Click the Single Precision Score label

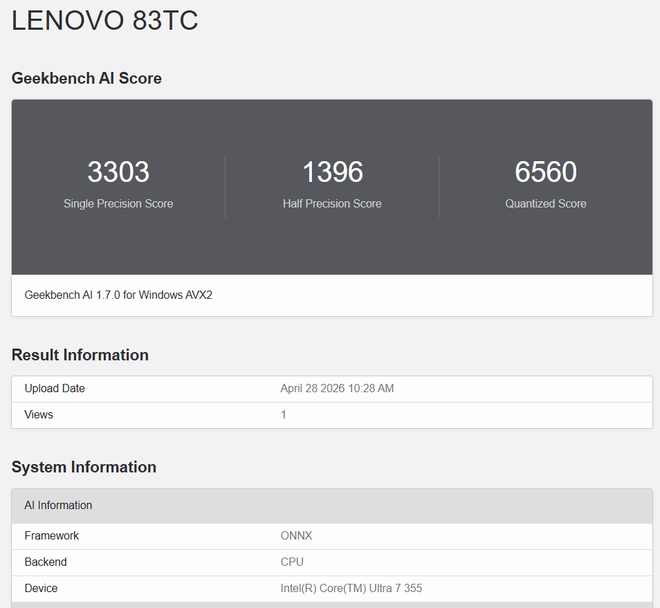tap(118, 204)
